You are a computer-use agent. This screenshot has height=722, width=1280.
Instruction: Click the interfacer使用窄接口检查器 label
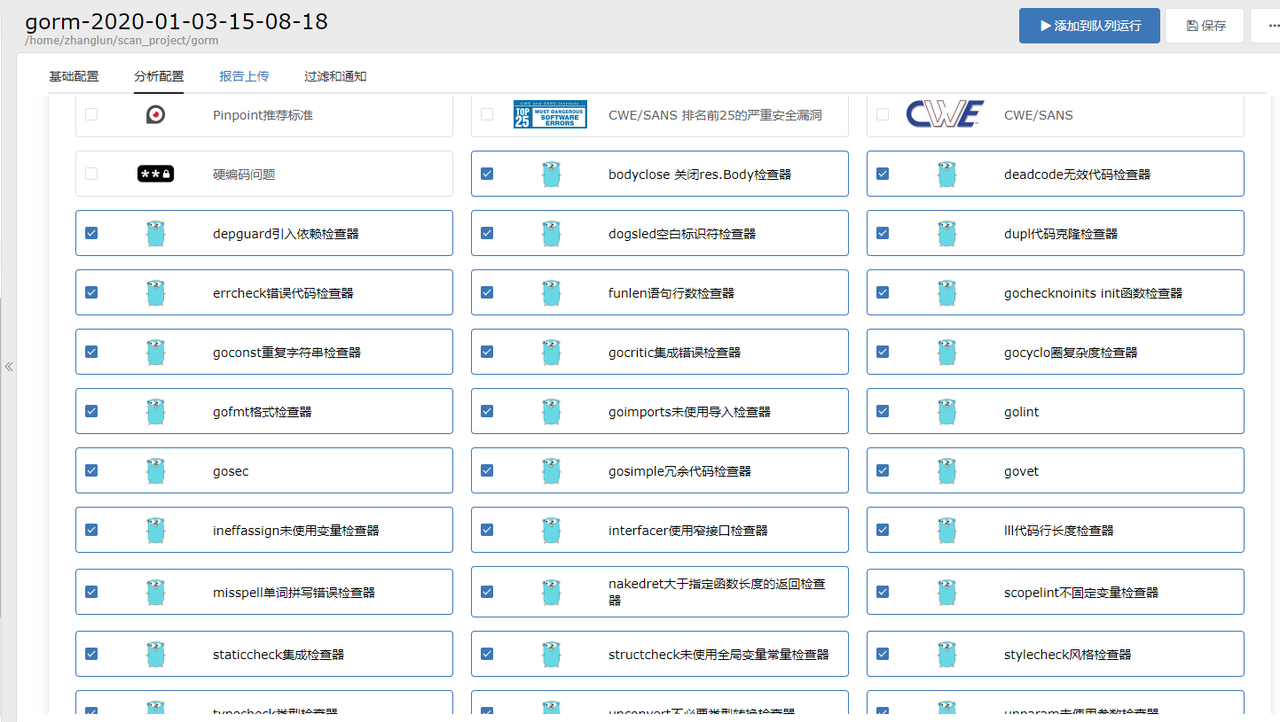688,531
